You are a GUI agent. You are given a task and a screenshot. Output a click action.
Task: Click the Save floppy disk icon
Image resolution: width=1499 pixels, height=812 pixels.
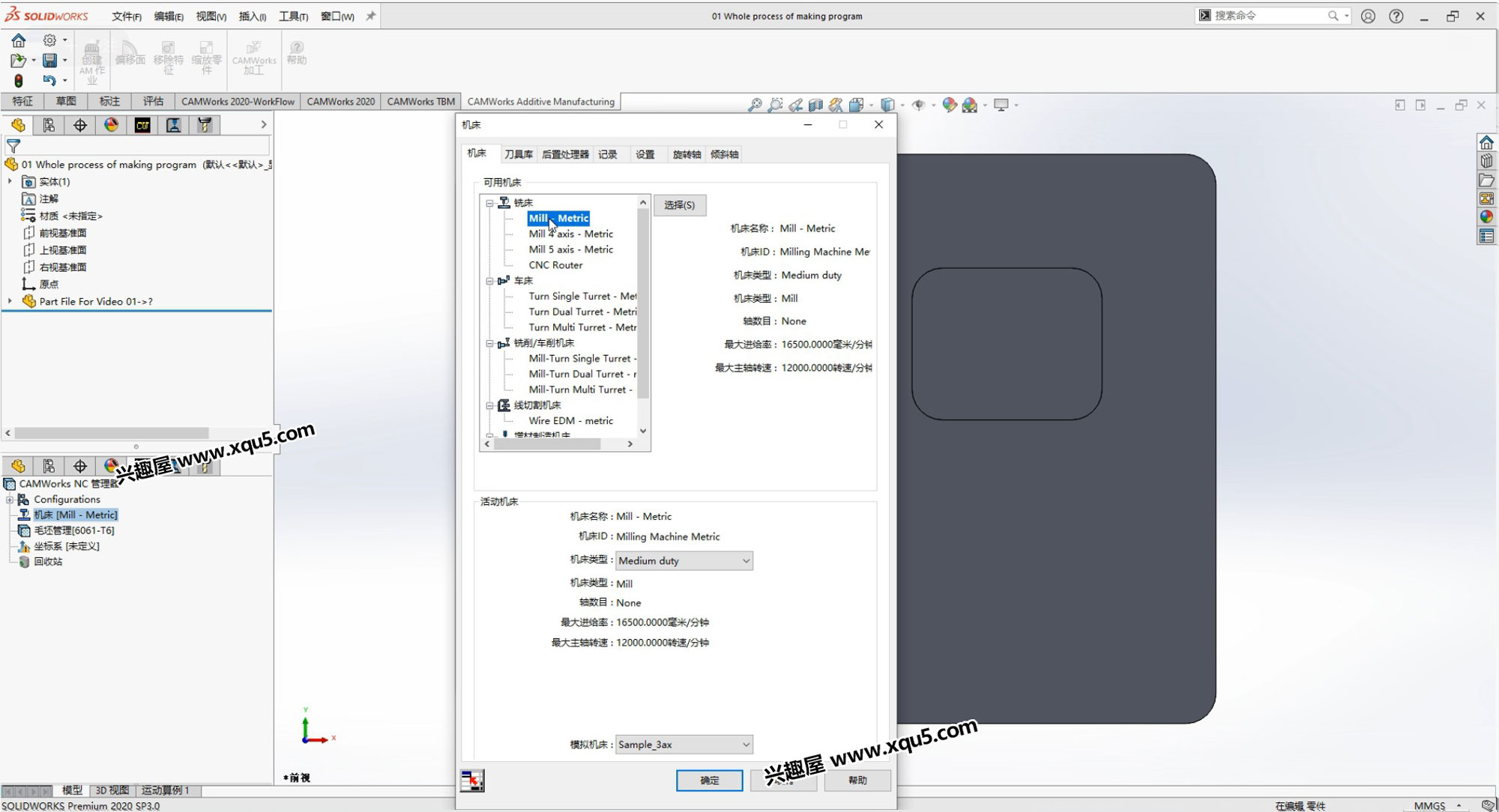pos(49,60)
